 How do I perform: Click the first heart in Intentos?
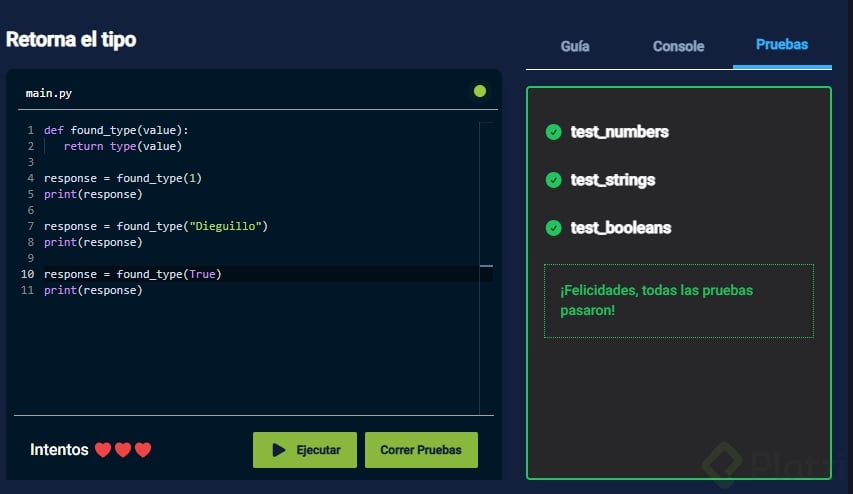[103, 450]
